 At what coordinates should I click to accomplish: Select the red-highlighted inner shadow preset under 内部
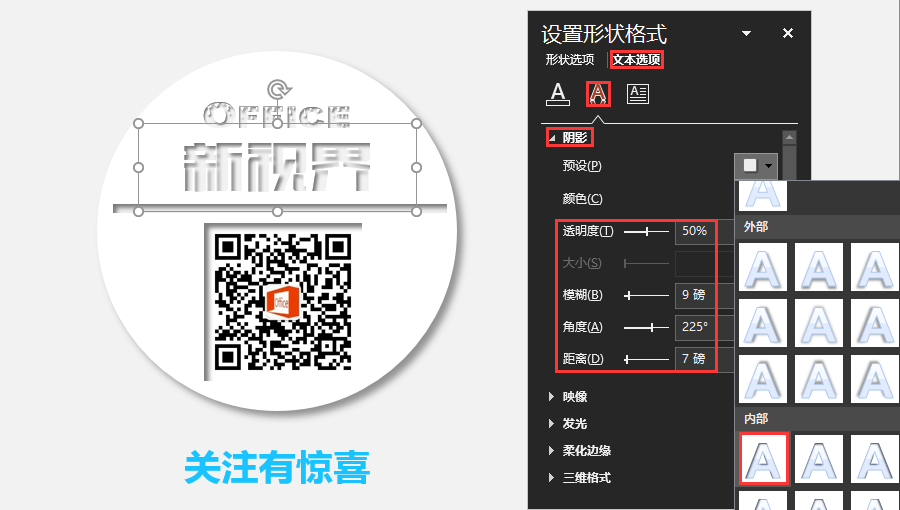pos(764,457)
